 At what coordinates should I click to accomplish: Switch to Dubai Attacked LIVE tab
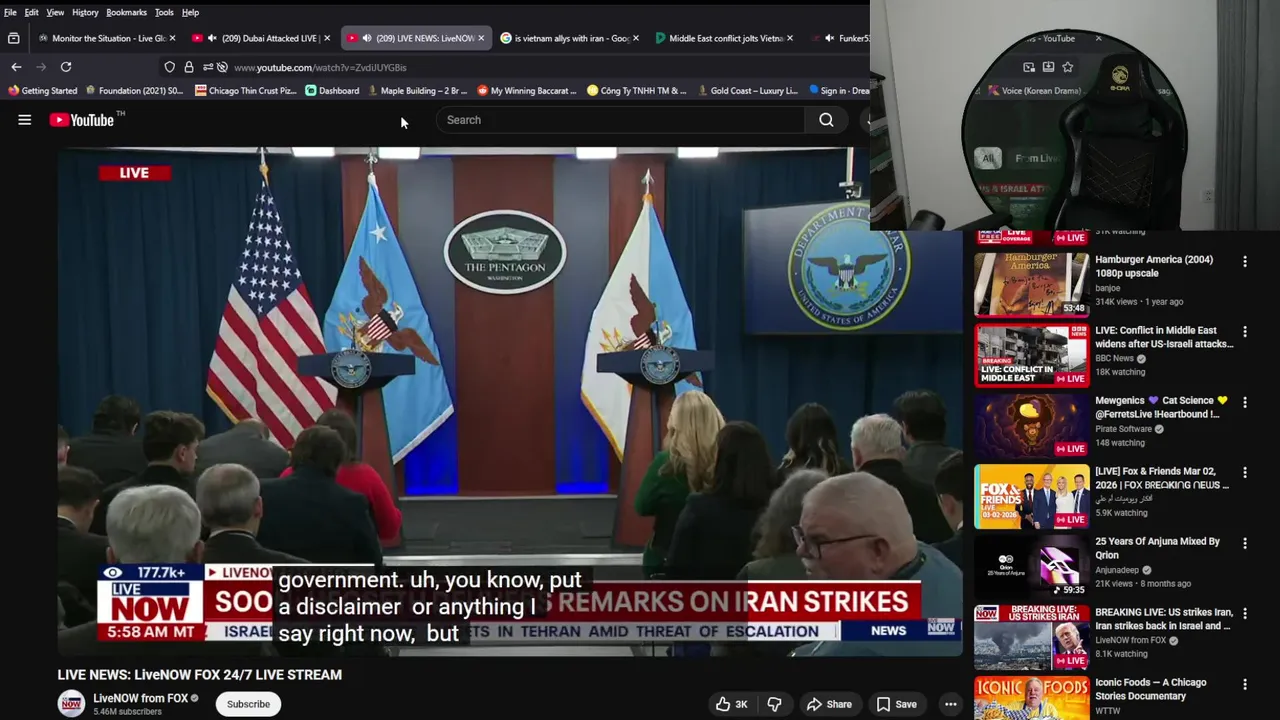point(263,38)
